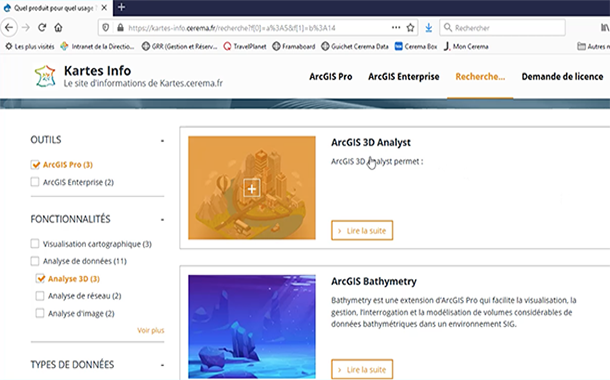The image size is (610, 380).
Task: Check the ArcGIS Enterprise (2) filter
Action: [35, 182]
